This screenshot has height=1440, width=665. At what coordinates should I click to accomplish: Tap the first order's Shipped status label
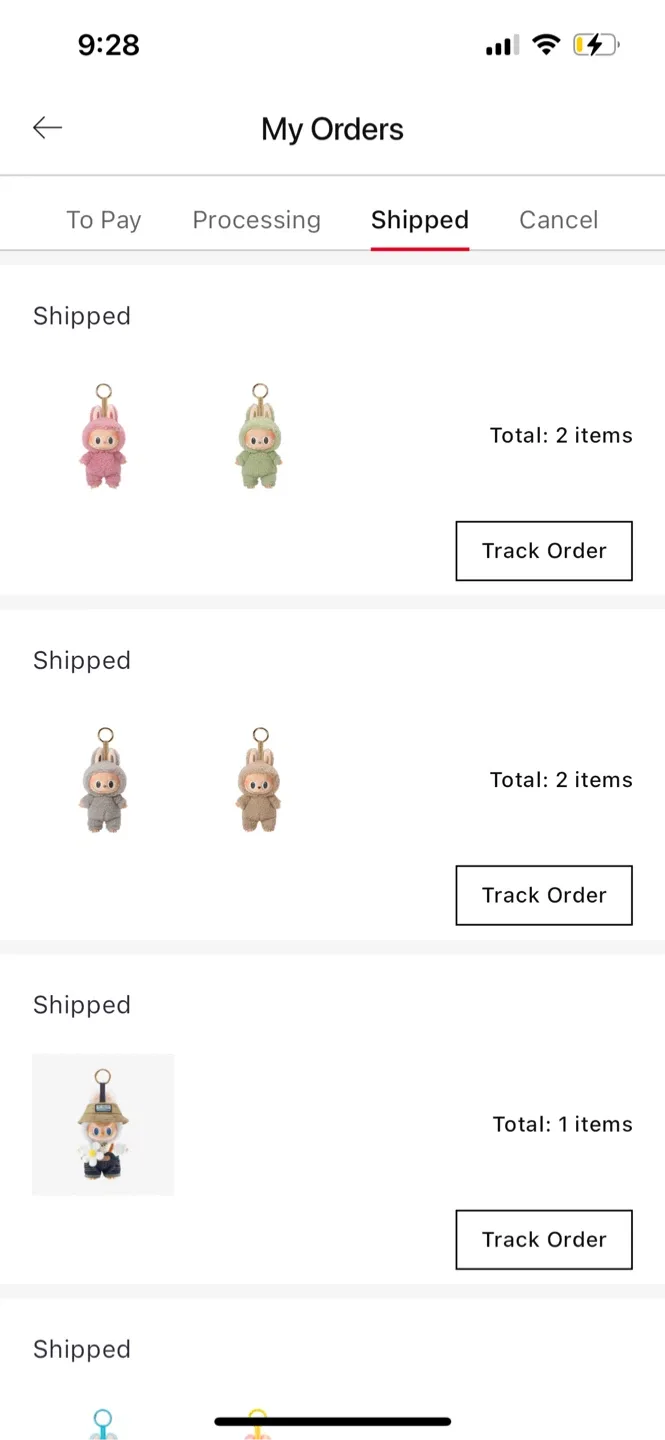[82, 316]
